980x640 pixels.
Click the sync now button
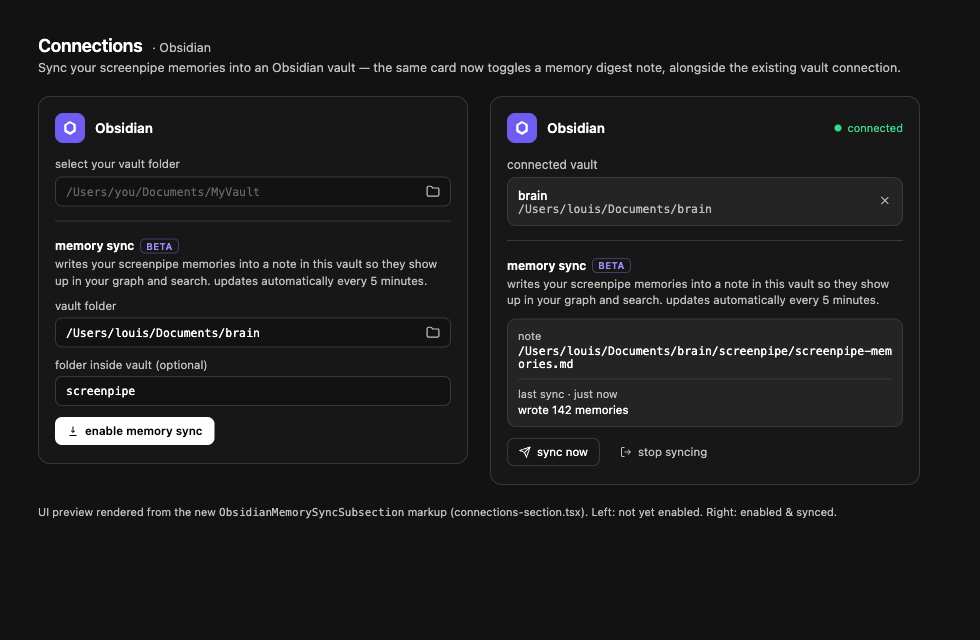[x=553, y=452]
